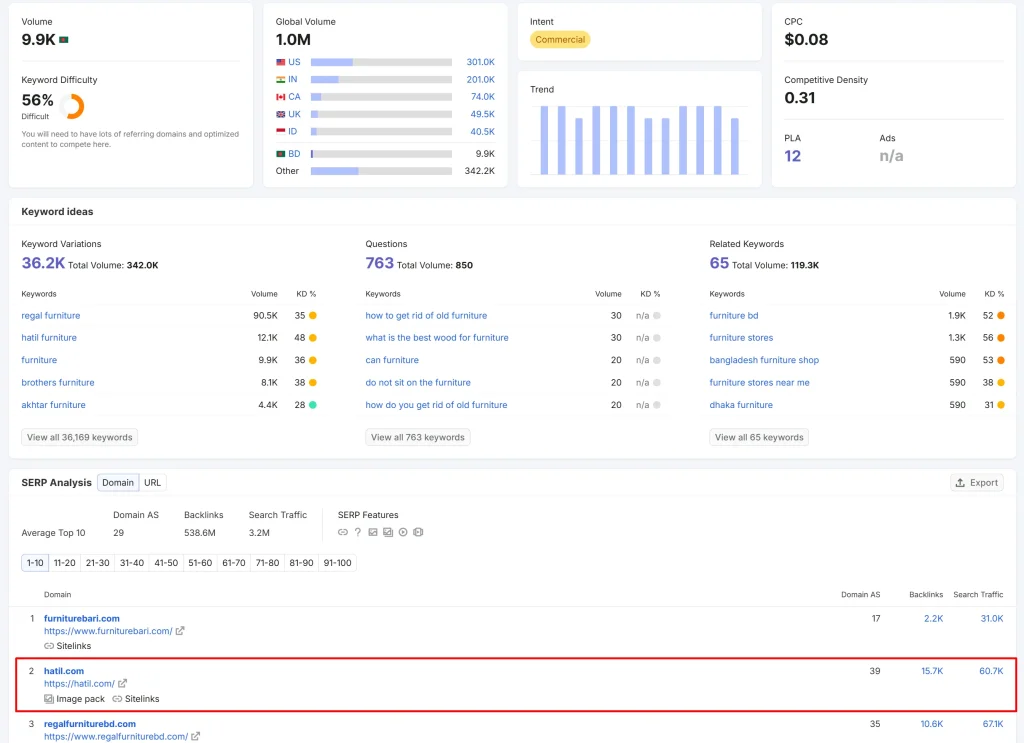The image size is (1024, 743).
Task: Click the Bangladesh flag next to Volume
Action: pos(64,40)
